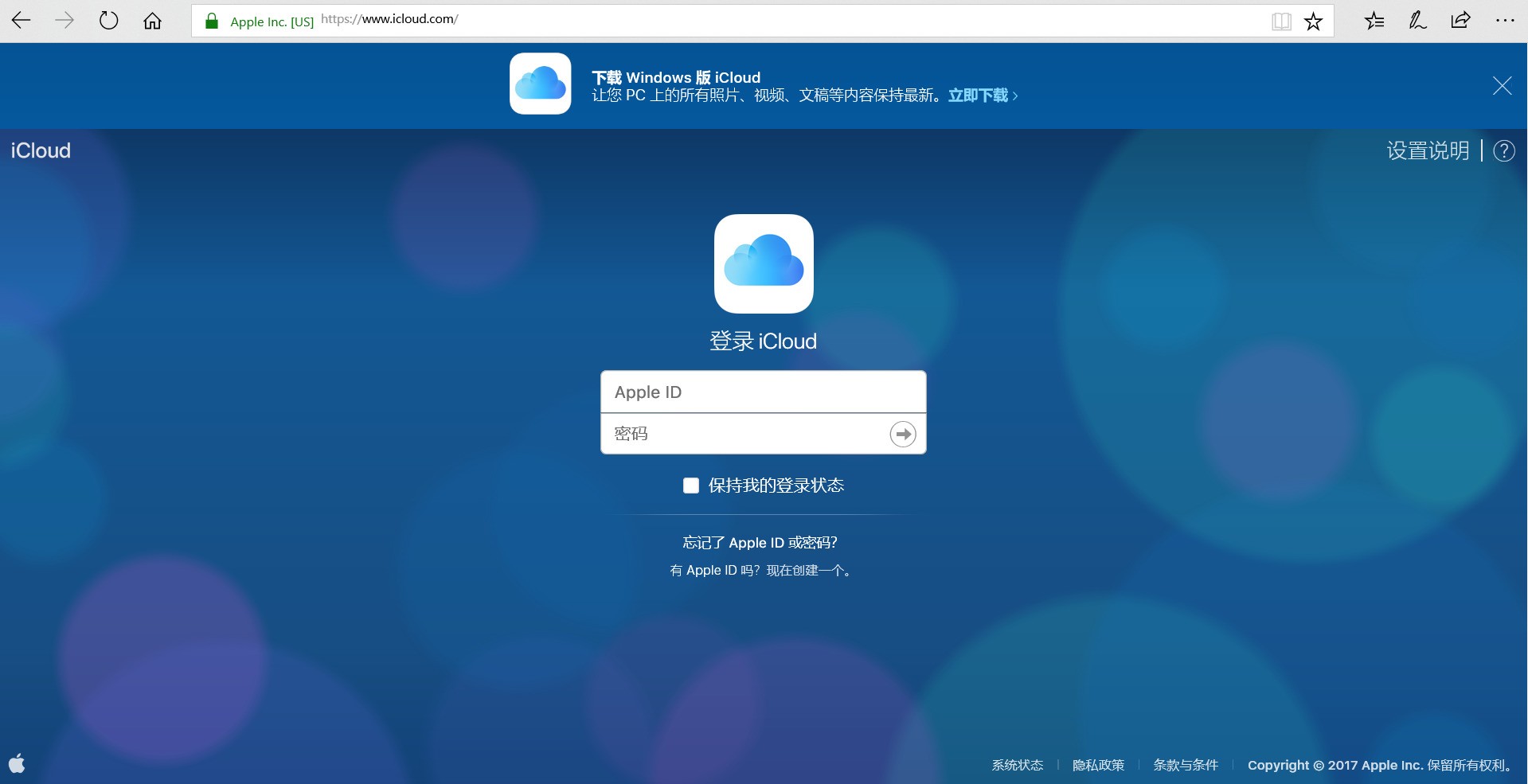Click the browser back arrow

(x=21, y=21)
